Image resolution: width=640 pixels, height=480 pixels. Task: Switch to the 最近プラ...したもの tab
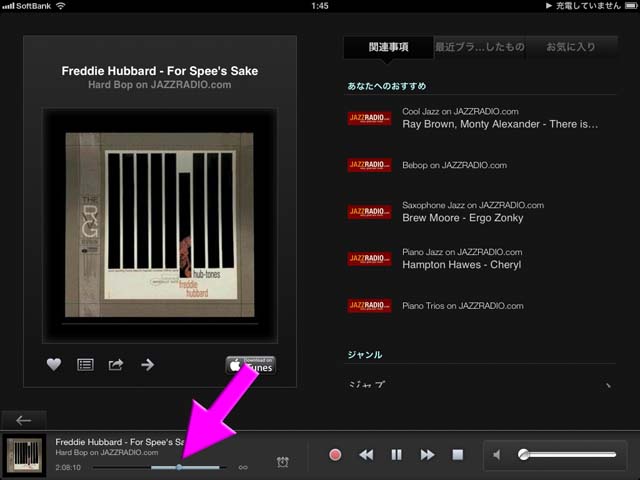tap(480, 47)
